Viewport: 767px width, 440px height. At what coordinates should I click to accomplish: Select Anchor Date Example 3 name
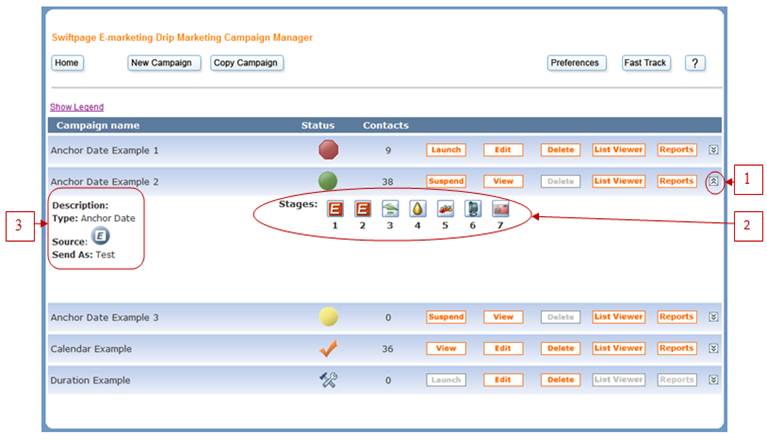point(105,317)
